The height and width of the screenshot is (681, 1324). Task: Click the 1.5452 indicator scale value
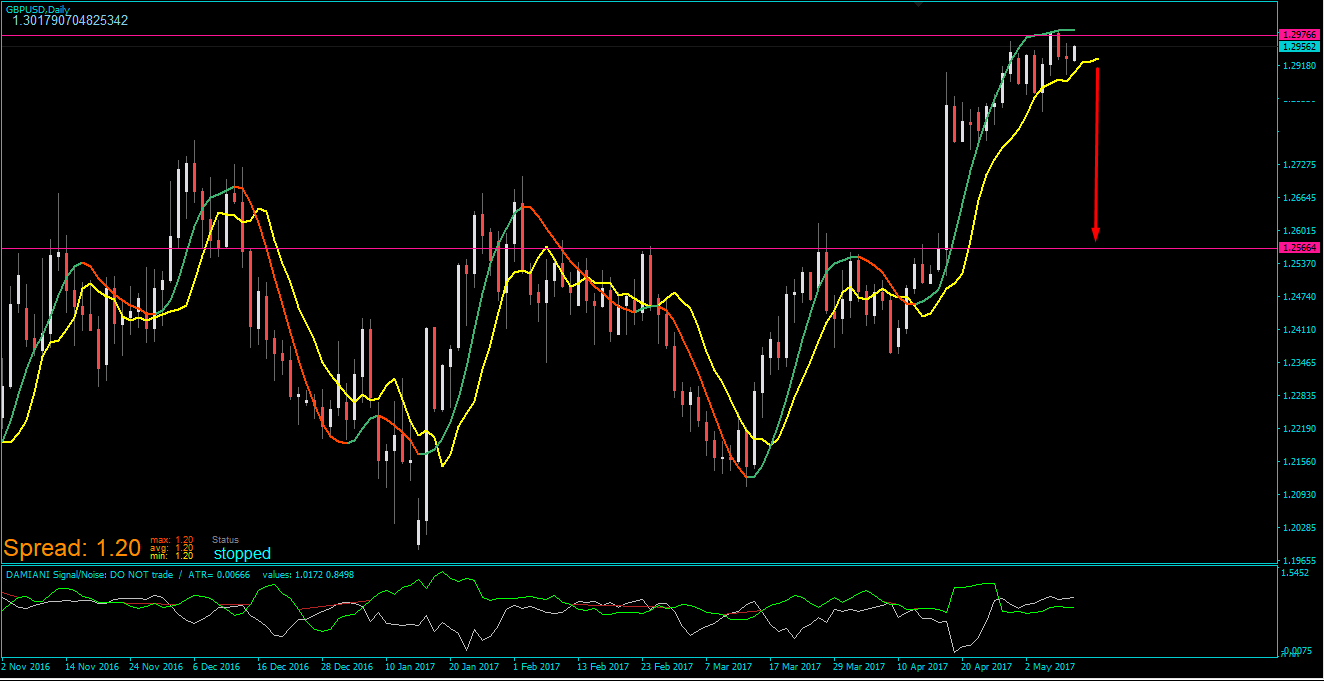[x=1295, y=573]
